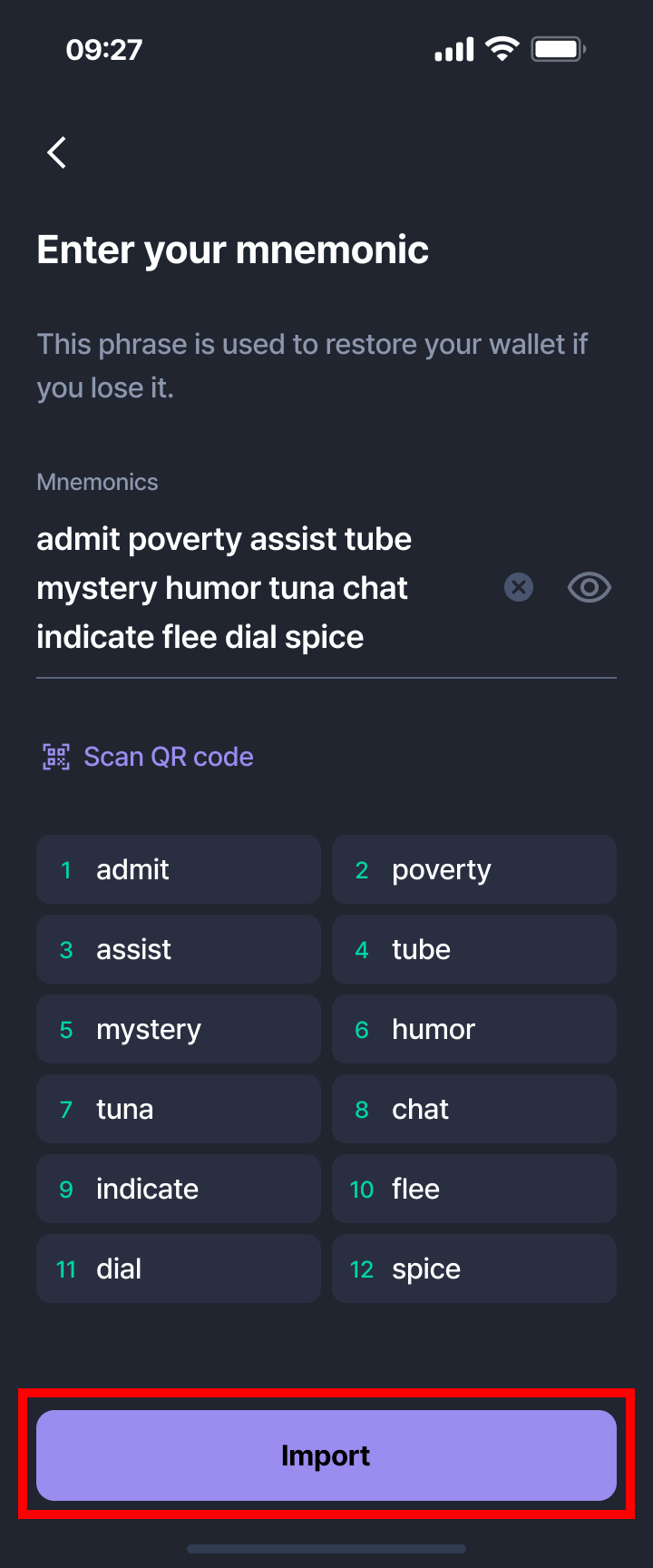Open the Scan QR code link
Image resolution: width=653 pixels, height=1568 pixels.
click(x=169, y=757)
